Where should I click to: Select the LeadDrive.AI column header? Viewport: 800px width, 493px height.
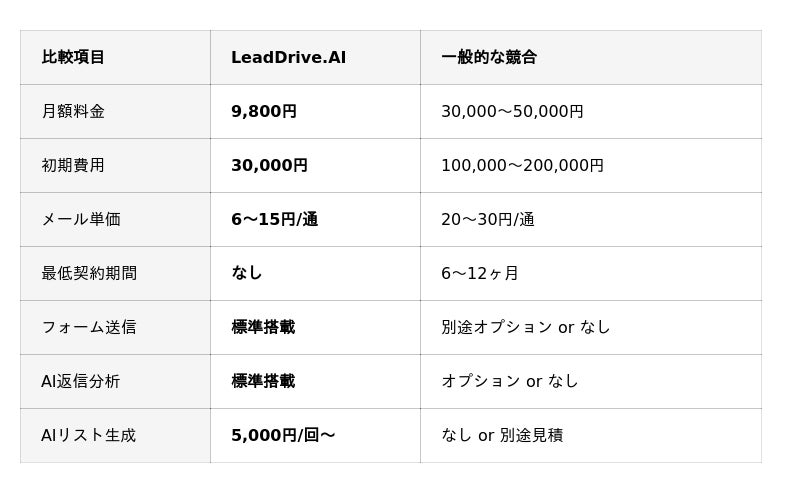[288, 57]
